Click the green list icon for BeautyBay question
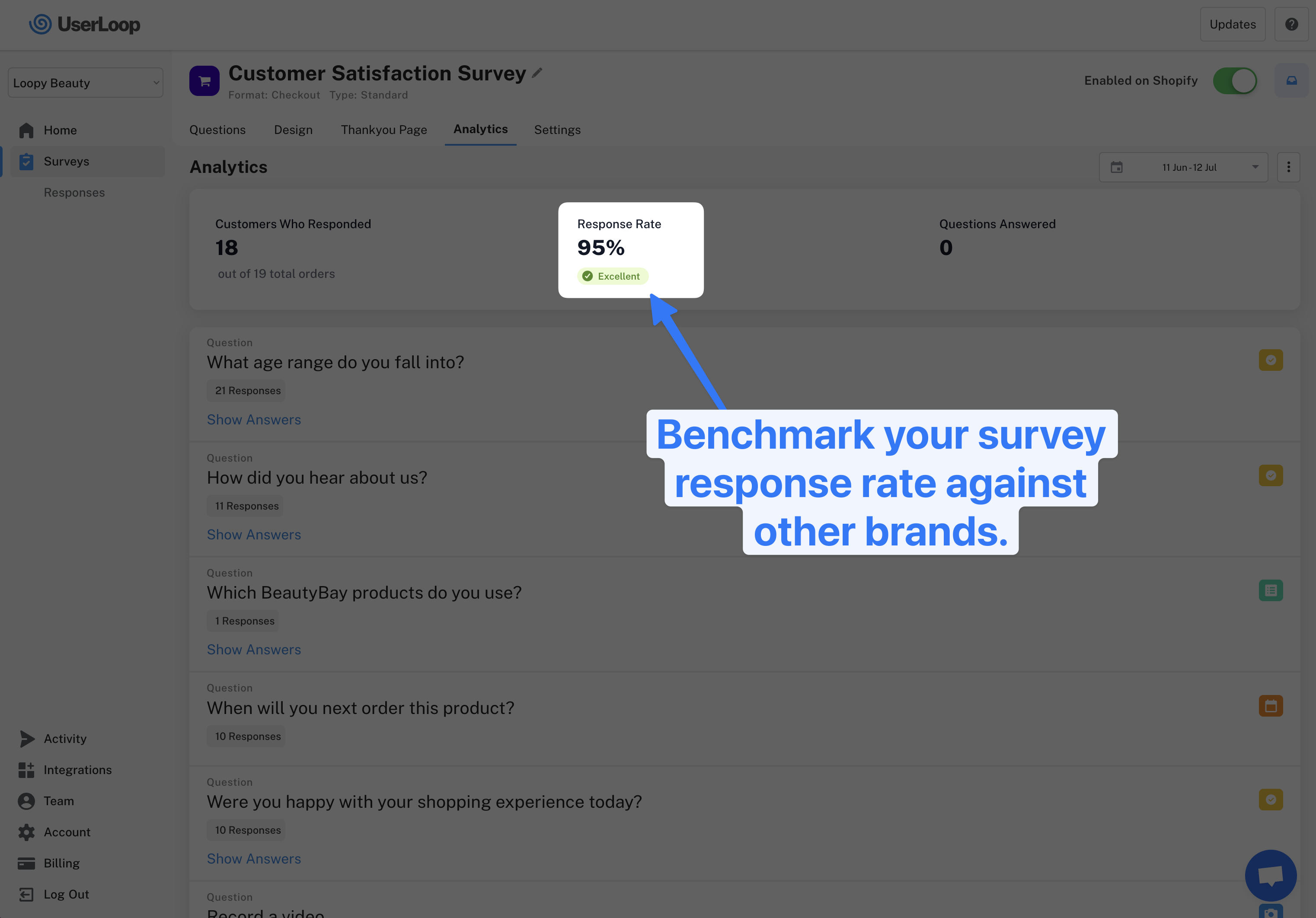This screenshot has height=918, width=1316. point(1271,590)
